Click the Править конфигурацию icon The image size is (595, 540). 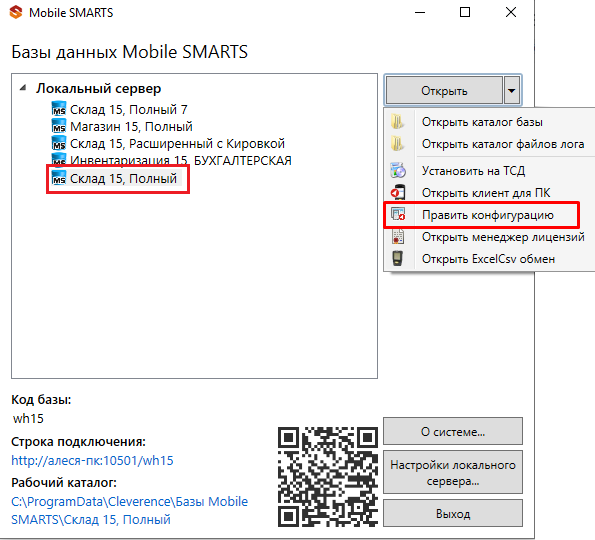pos(398,214)
